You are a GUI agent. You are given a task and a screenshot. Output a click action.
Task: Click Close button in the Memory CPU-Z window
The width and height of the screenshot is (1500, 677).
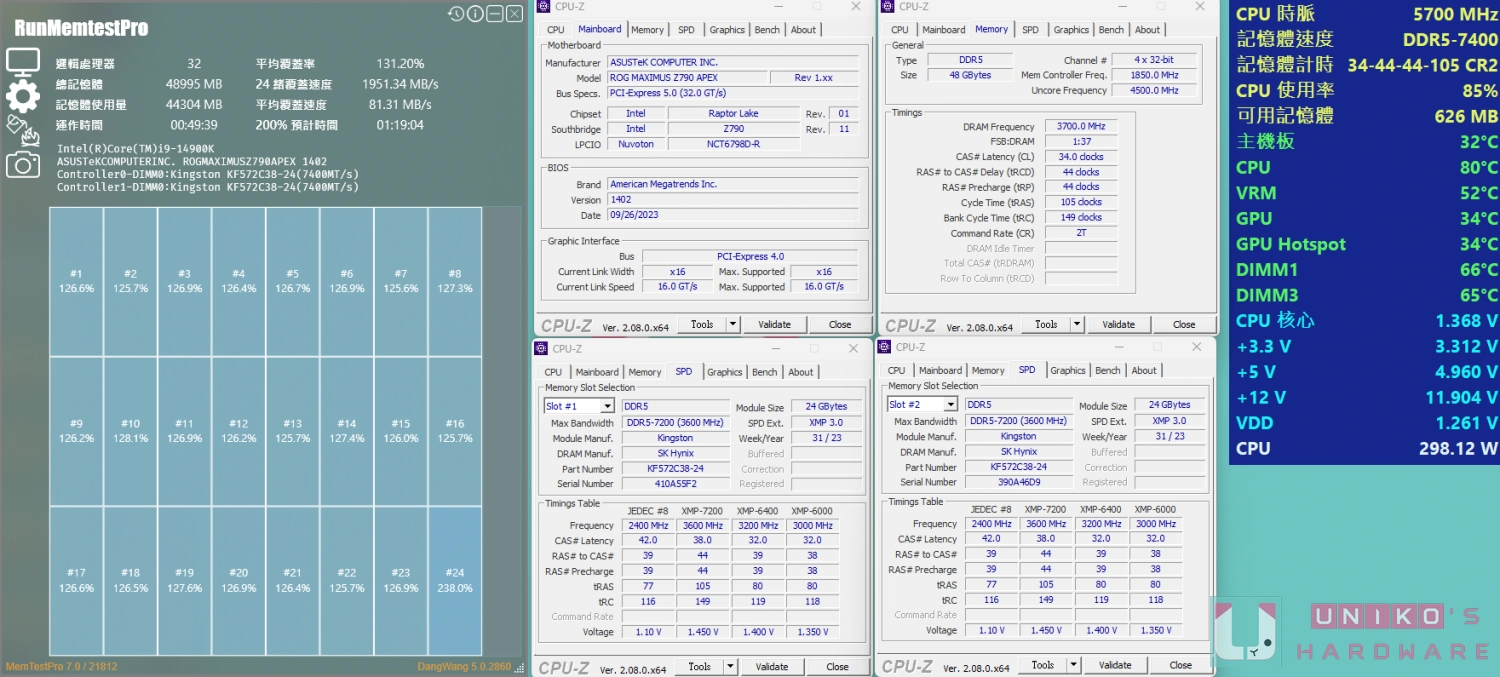point(1184,324)
